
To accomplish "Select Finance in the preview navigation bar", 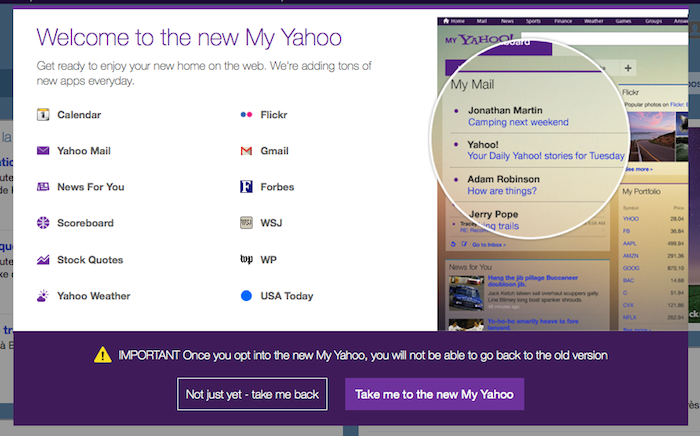I will coord(563,21).
